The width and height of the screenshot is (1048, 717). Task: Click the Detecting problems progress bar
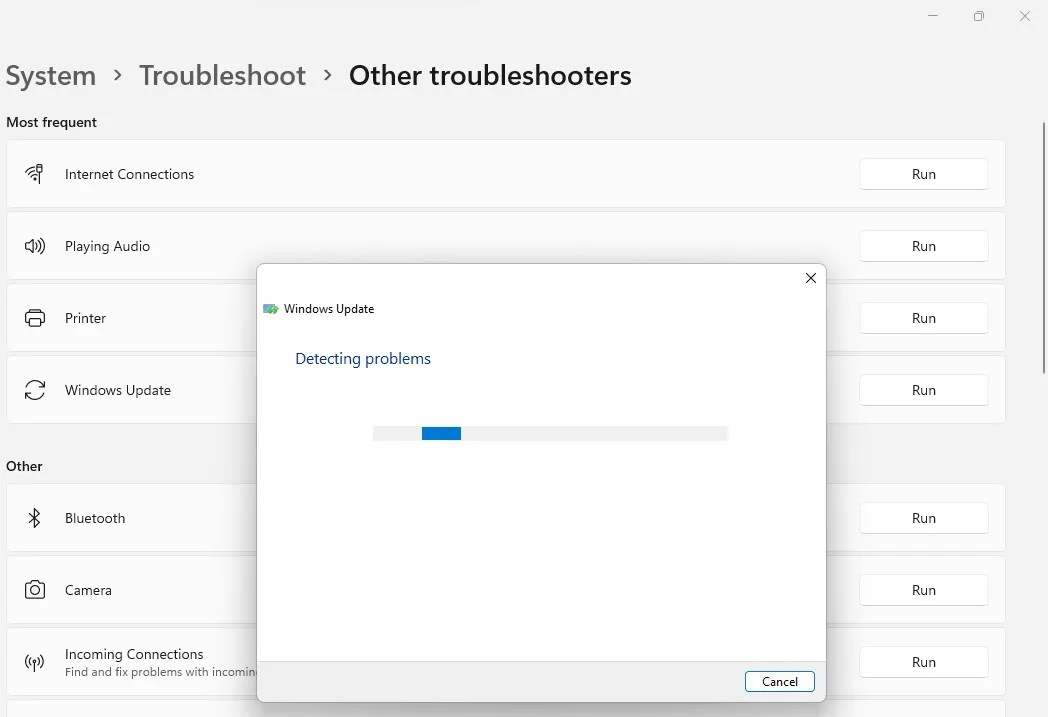(x=550, y=433)
